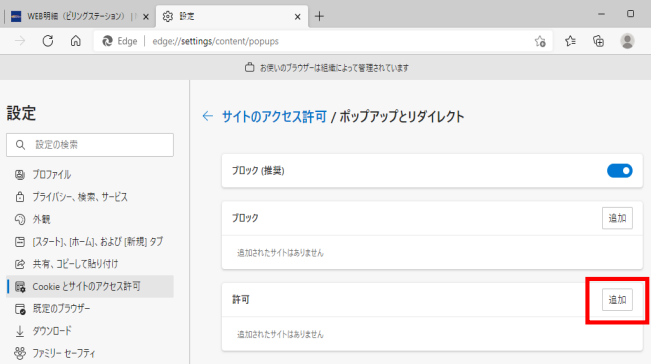This screenshot has width=656, height=364.
Task: Click 追加 in the ブロック section
Action: point(617,218)
